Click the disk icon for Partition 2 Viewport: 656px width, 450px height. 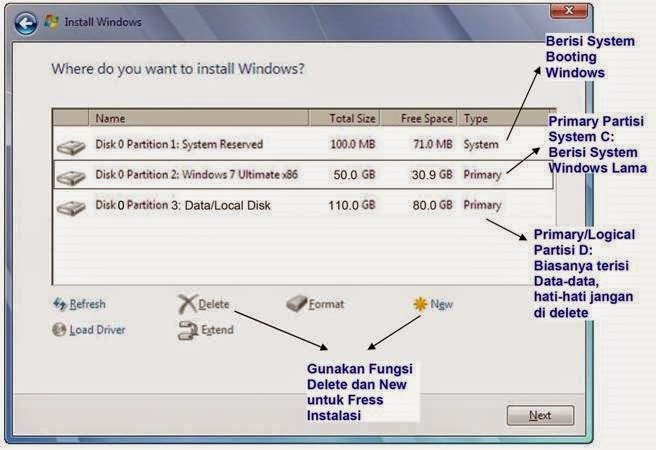tap(71, 177)
